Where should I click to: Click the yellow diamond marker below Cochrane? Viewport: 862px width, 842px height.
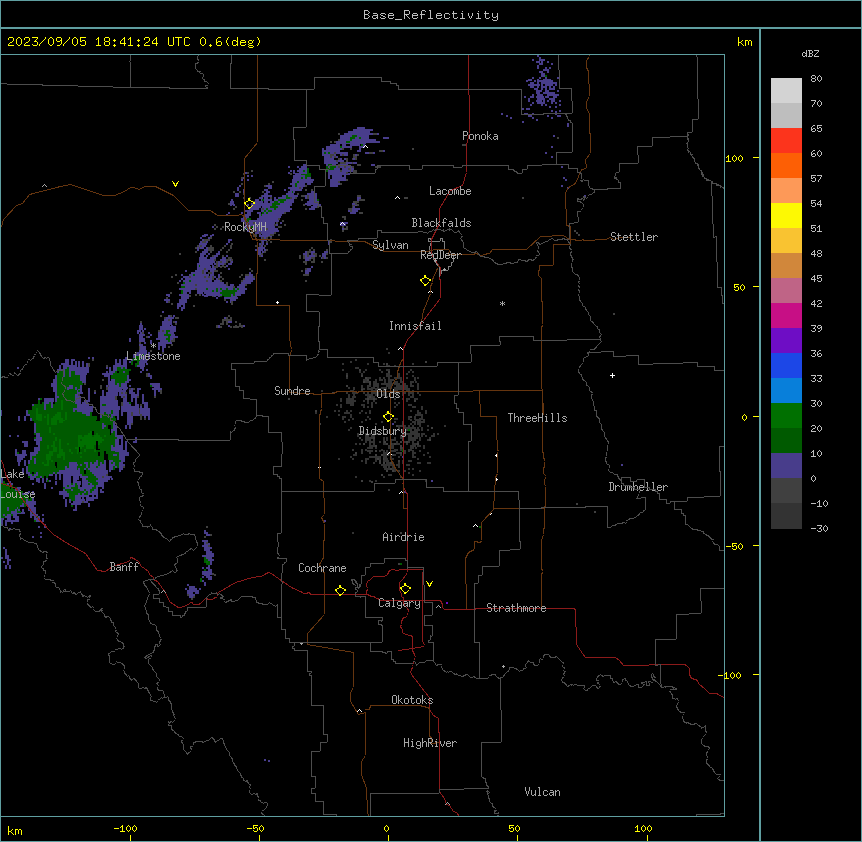pos(340,590)
